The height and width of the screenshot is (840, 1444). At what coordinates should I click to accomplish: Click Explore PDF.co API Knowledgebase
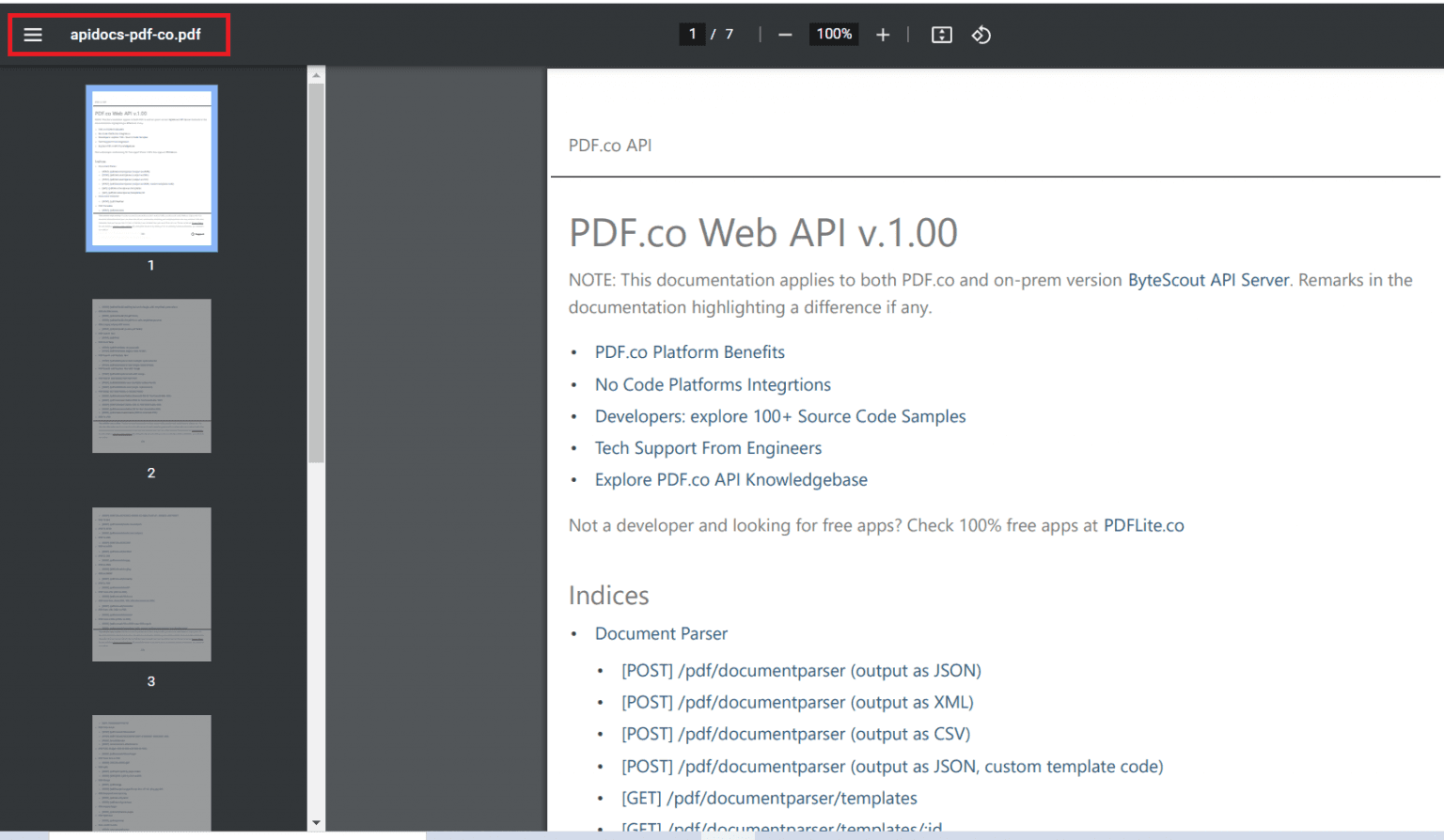(730, 479)
